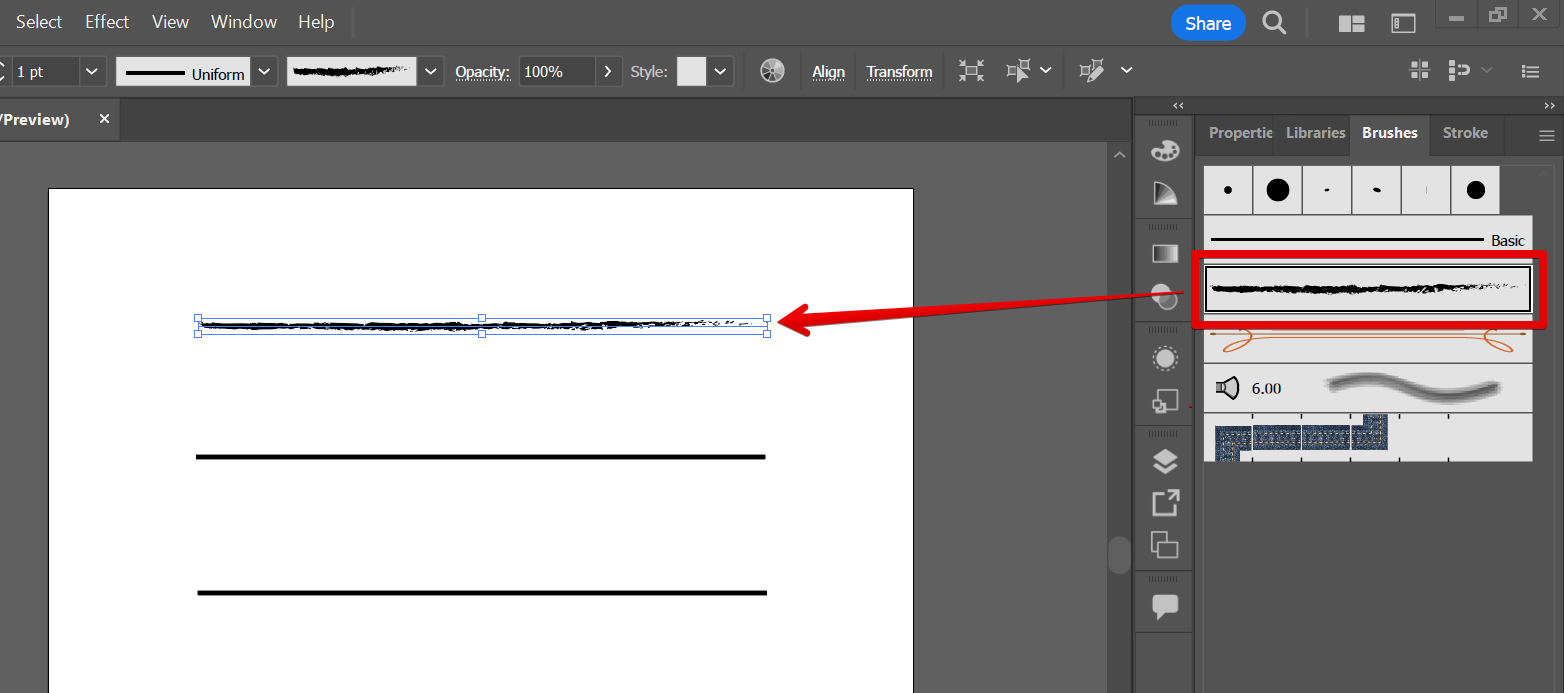Expand the Uniform width profile dropdown
The height and width of the screenshot is (693, 1564).
[x=264, y=71]
